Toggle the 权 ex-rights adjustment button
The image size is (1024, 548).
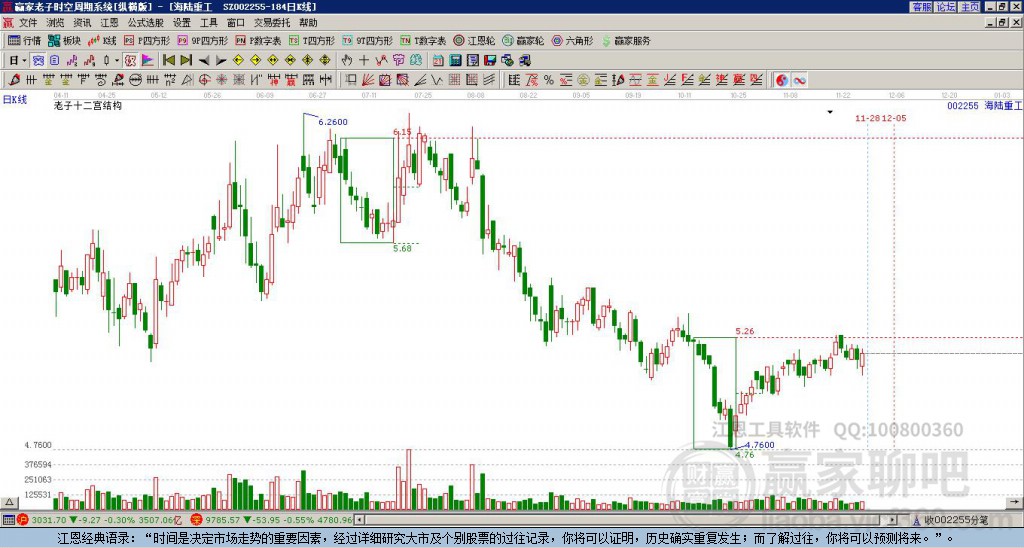(130, 60)
